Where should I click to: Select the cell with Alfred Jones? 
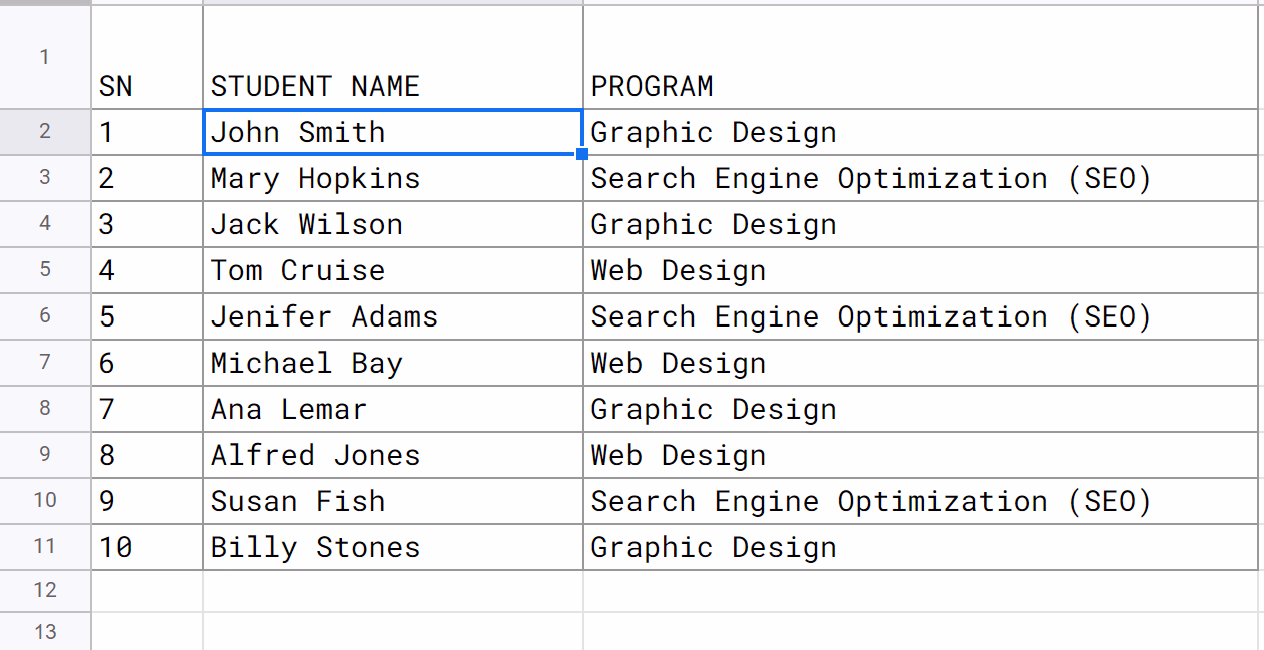(x=392, y=455)
